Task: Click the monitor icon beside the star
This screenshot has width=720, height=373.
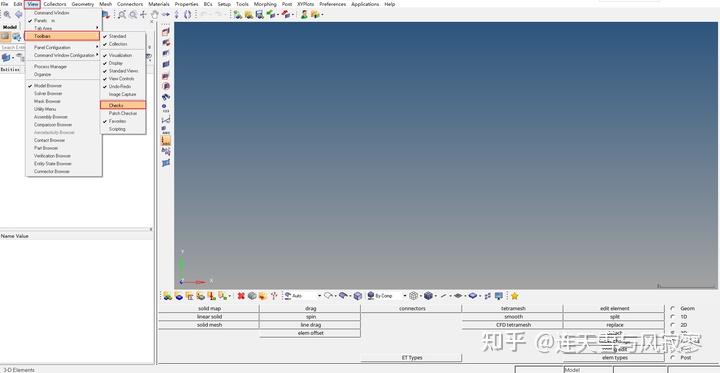Action: point(499,296)
